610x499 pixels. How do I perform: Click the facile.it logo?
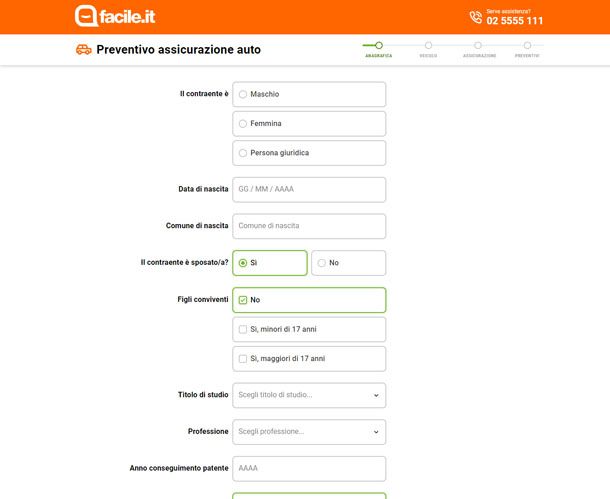click(x=115, y=16)
